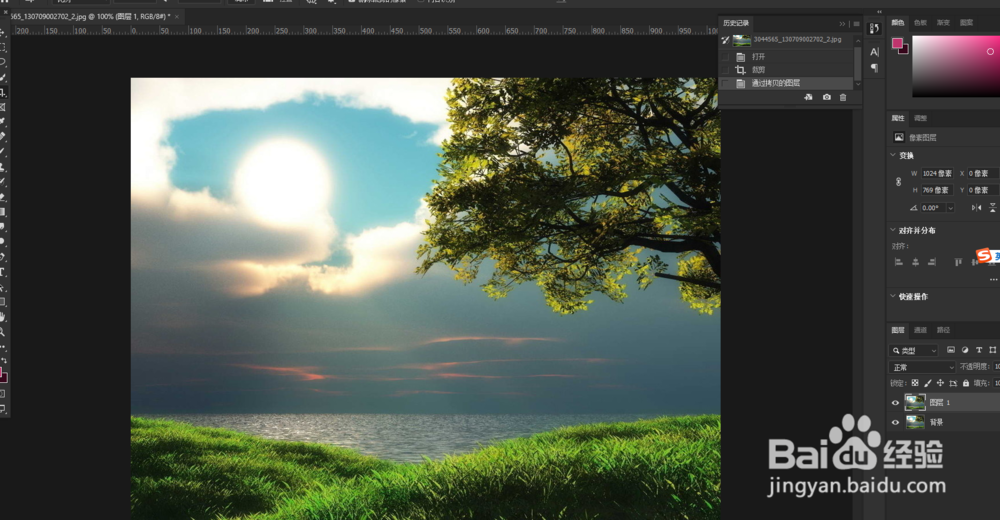The image size is (1000, 520).
Task: Open the Paragraph panel icon
Action: 874,68
